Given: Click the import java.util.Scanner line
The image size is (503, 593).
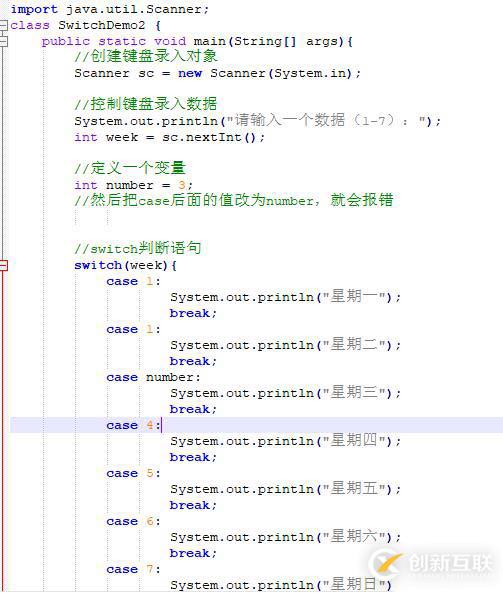Looking at the screenshot, I should pos(109,9).
